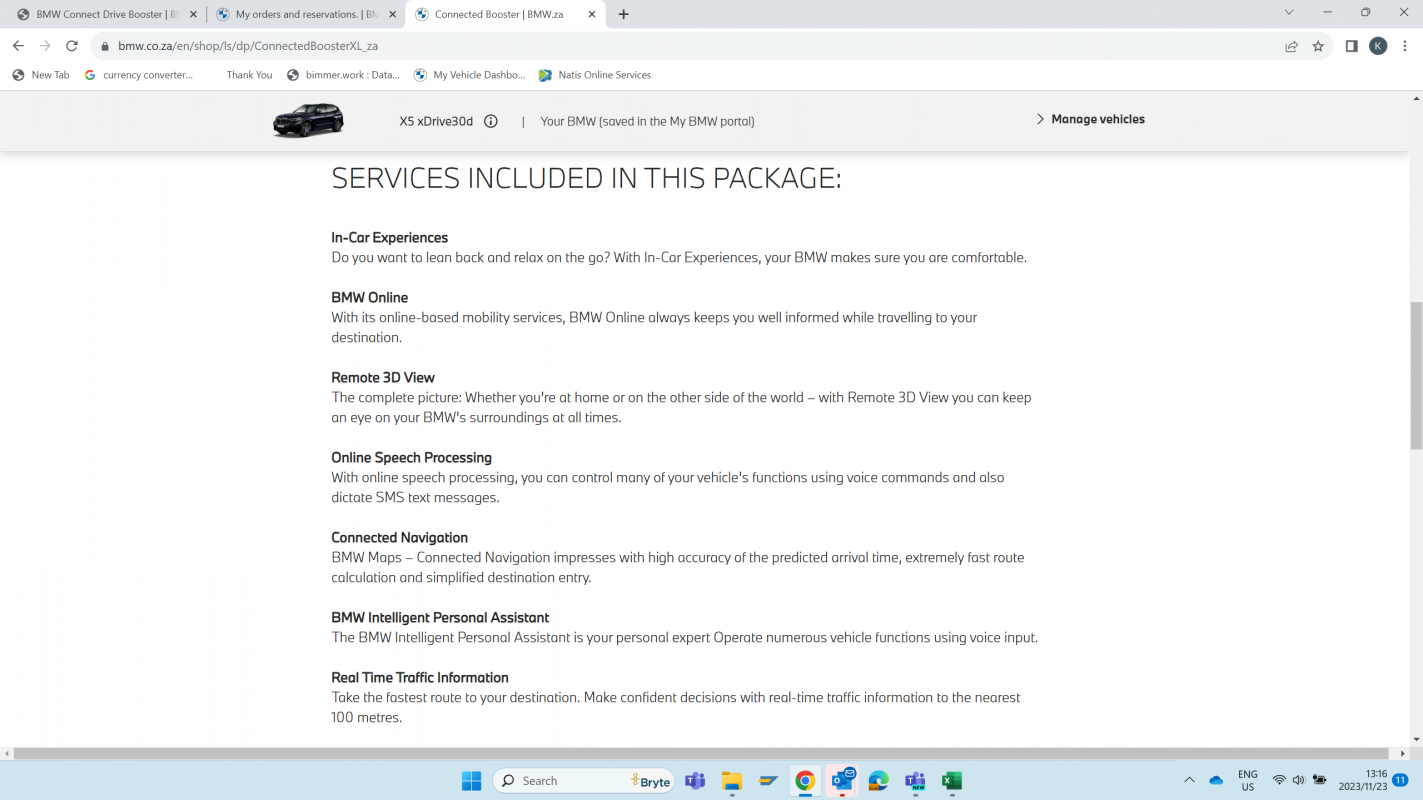This screenshot has height=800, width=1423.
Task: Open the tab search dropdown arrow
Action: point(1289,13)
